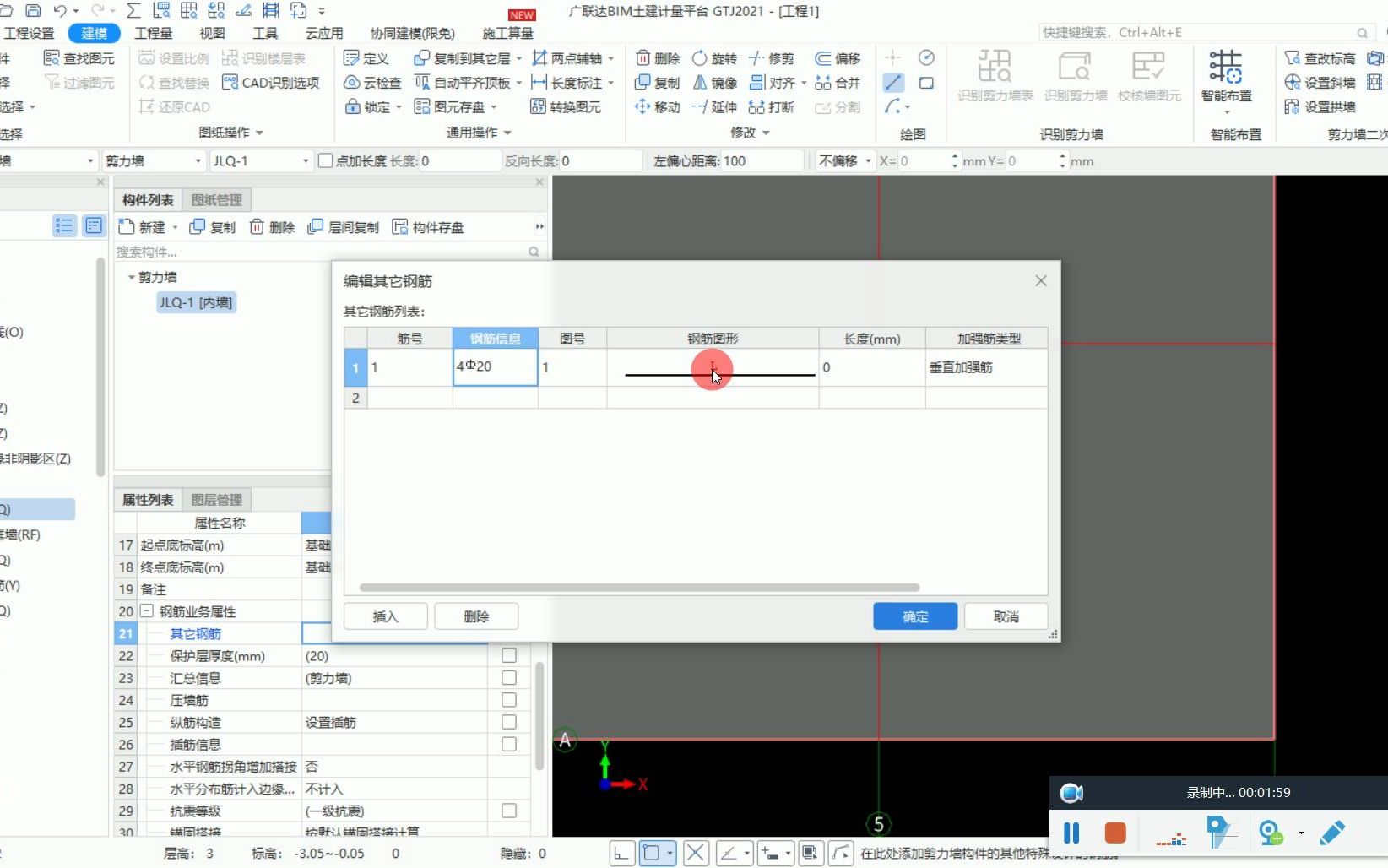Click 自动平齐顶板 tool
The height and width of the screenshot is (868, 1388).
(x=462, y=83)
